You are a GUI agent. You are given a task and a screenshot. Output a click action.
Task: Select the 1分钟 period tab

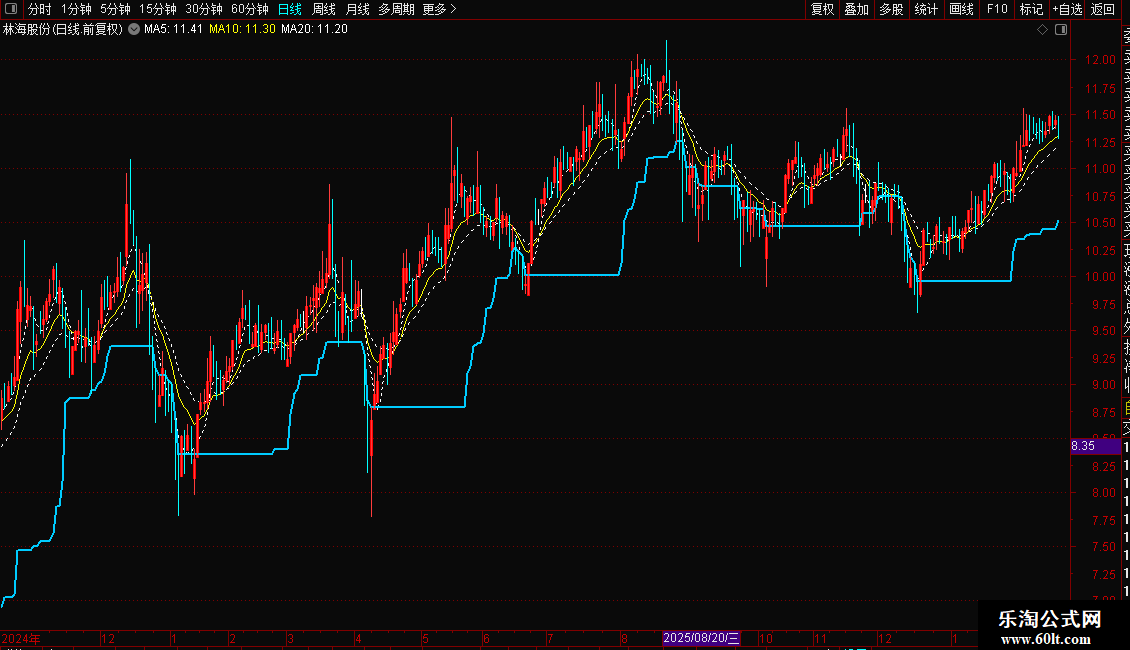tap(76, 9)
